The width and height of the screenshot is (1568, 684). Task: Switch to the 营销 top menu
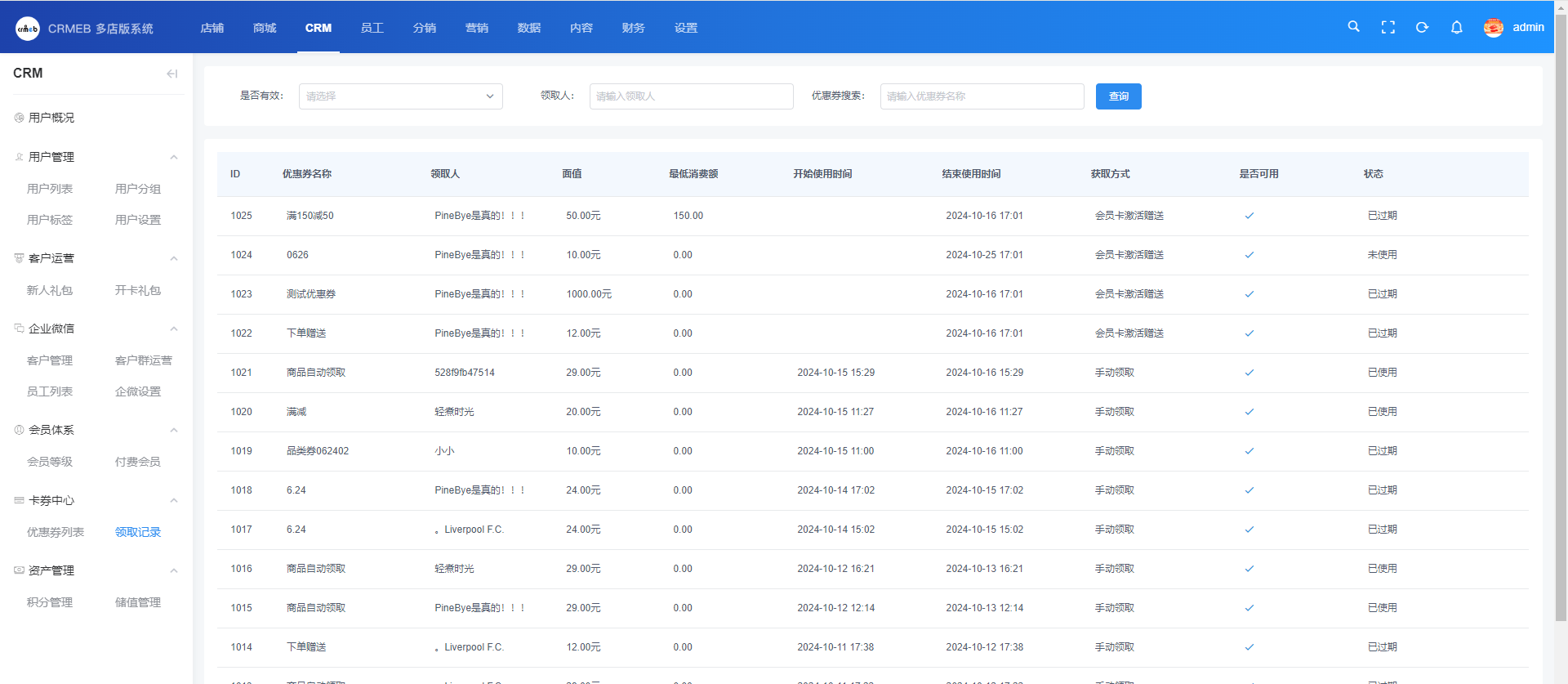click(476, 28)
